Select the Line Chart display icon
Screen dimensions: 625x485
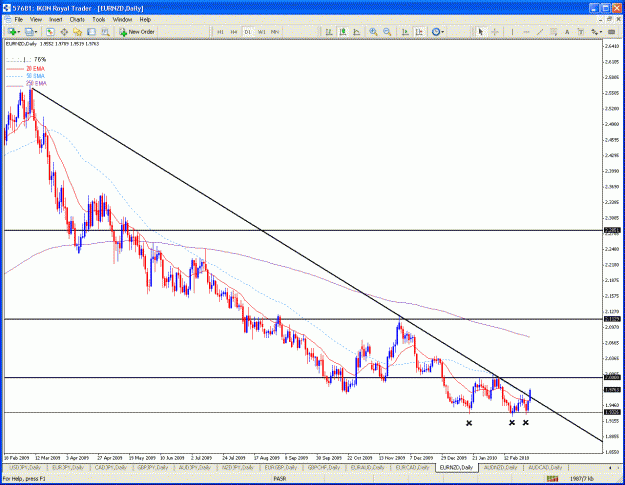pos(357,32)
